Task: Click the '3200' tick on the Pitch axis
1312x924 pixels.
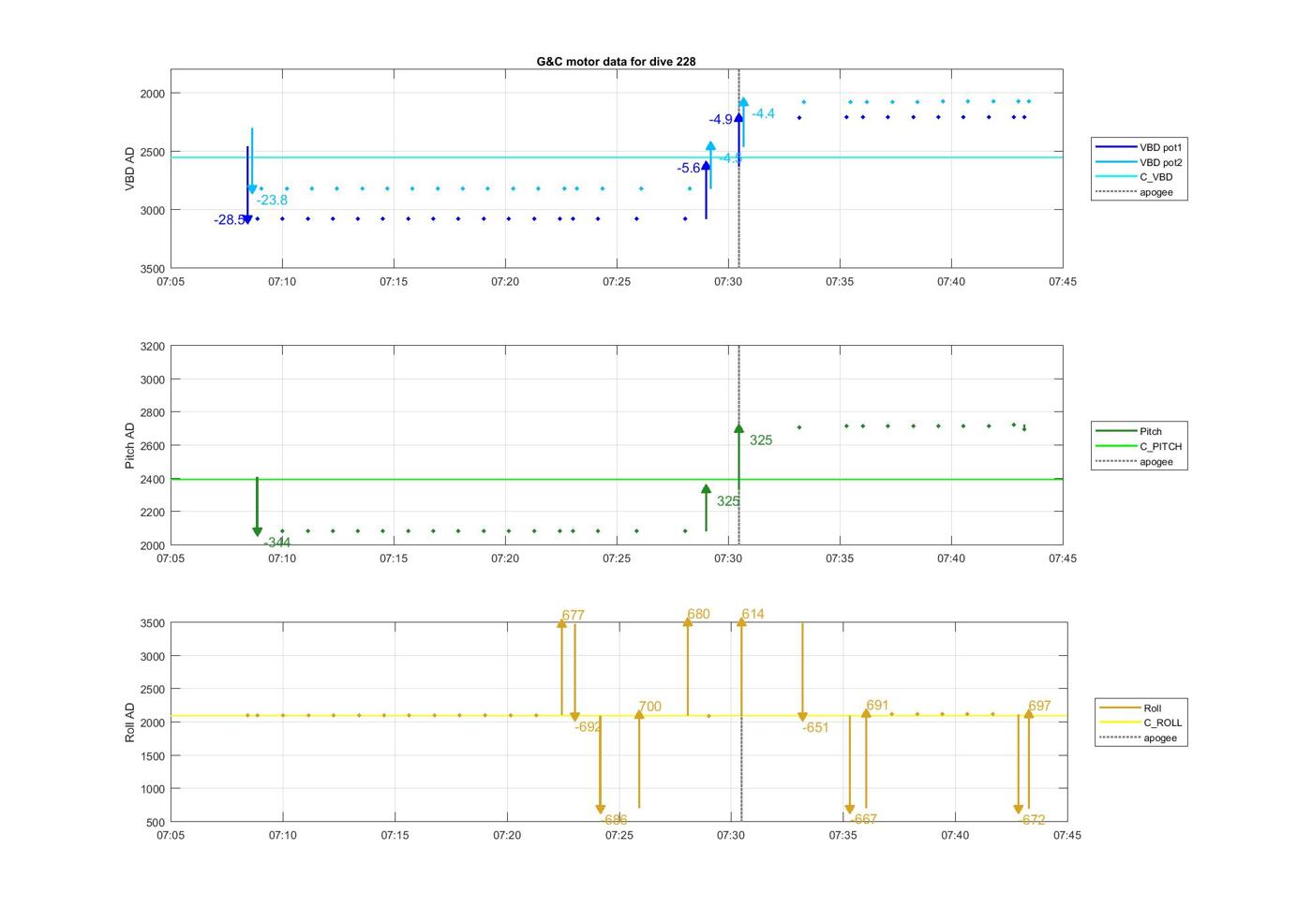Action: (x=152, y=347)
